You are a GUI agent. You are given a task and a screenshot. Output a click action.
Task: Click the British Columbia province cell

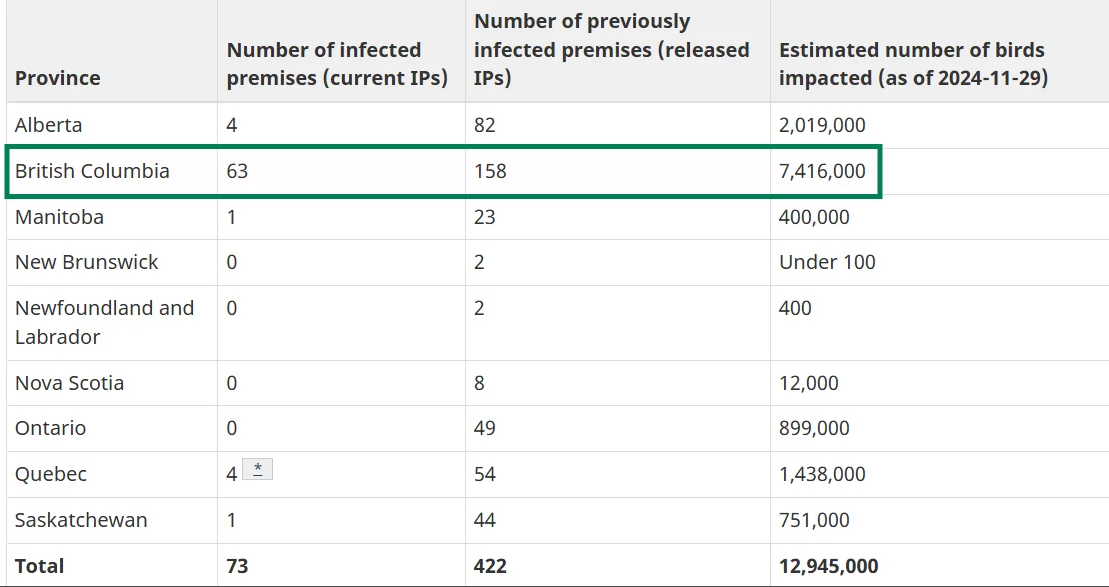[92, 171]
